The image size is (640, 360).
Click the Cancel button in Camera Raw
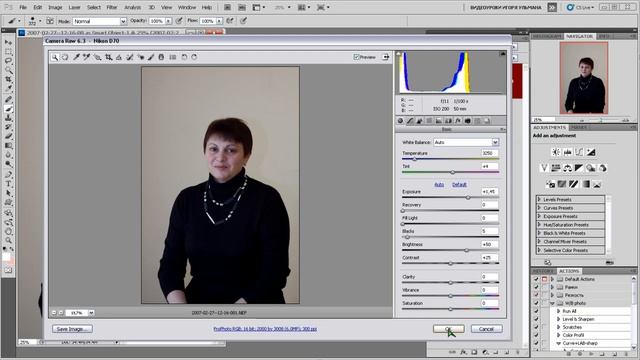tap(486, 329)
